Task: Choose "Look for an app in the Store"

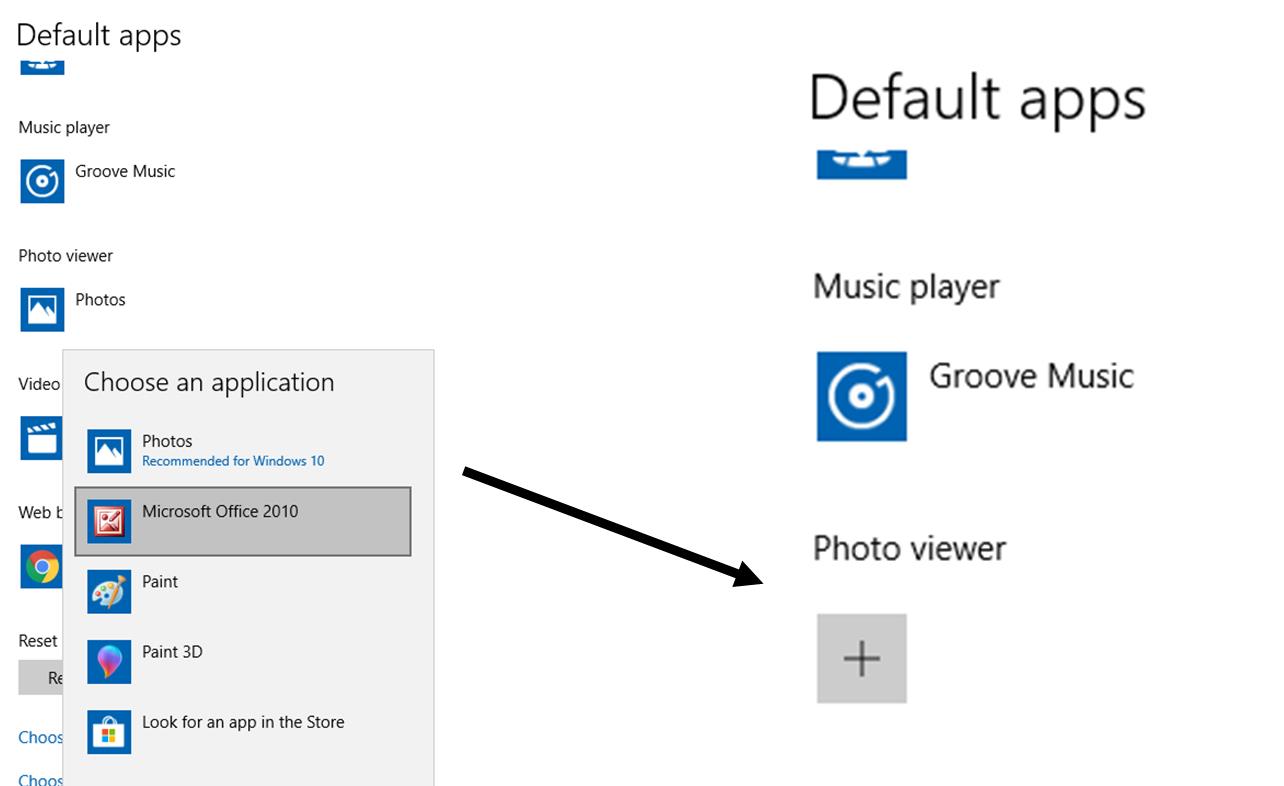Action: click(x=243, y=722)
